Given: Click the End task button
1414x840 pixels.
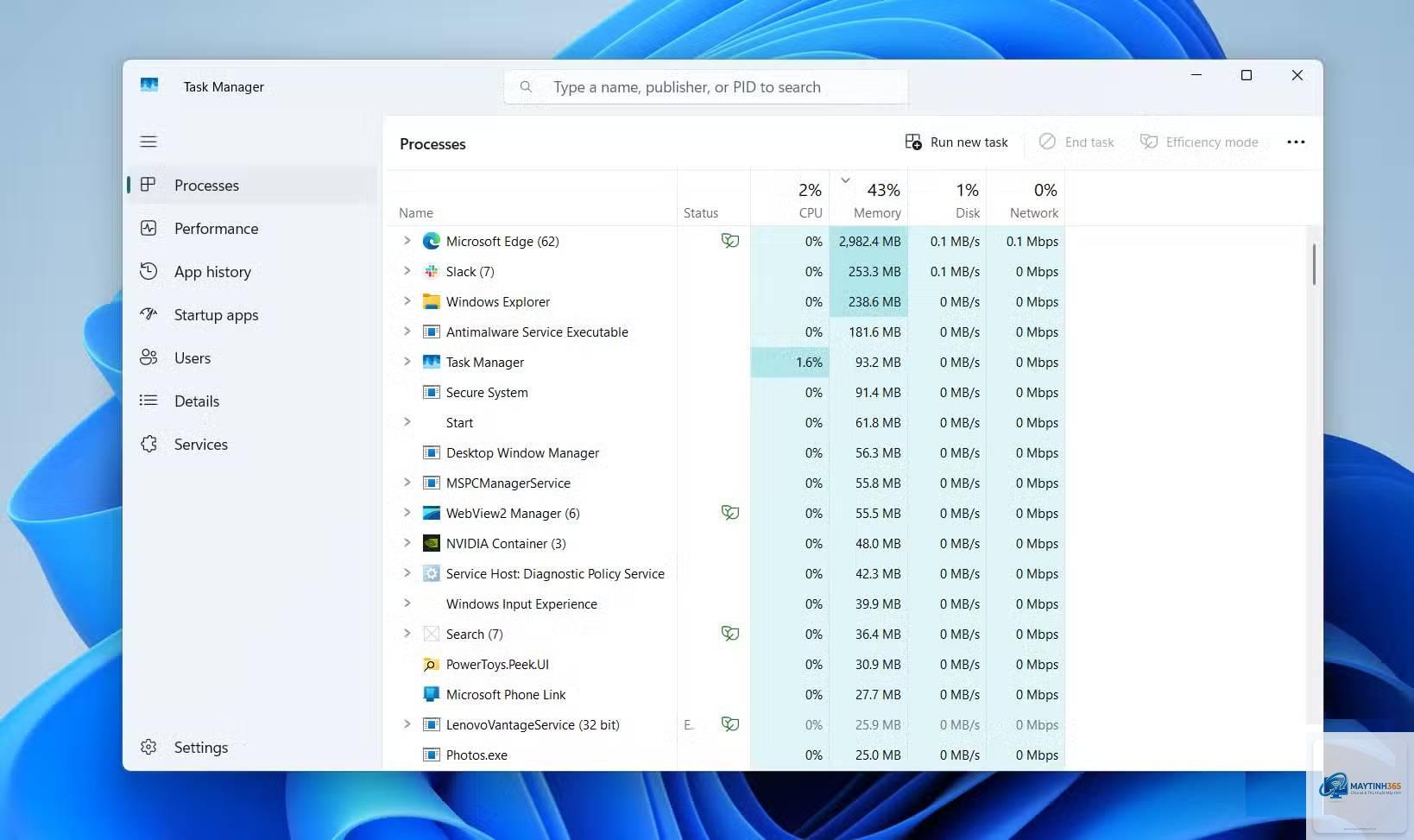Looking at the screenshot, I should pos(1076,142).
